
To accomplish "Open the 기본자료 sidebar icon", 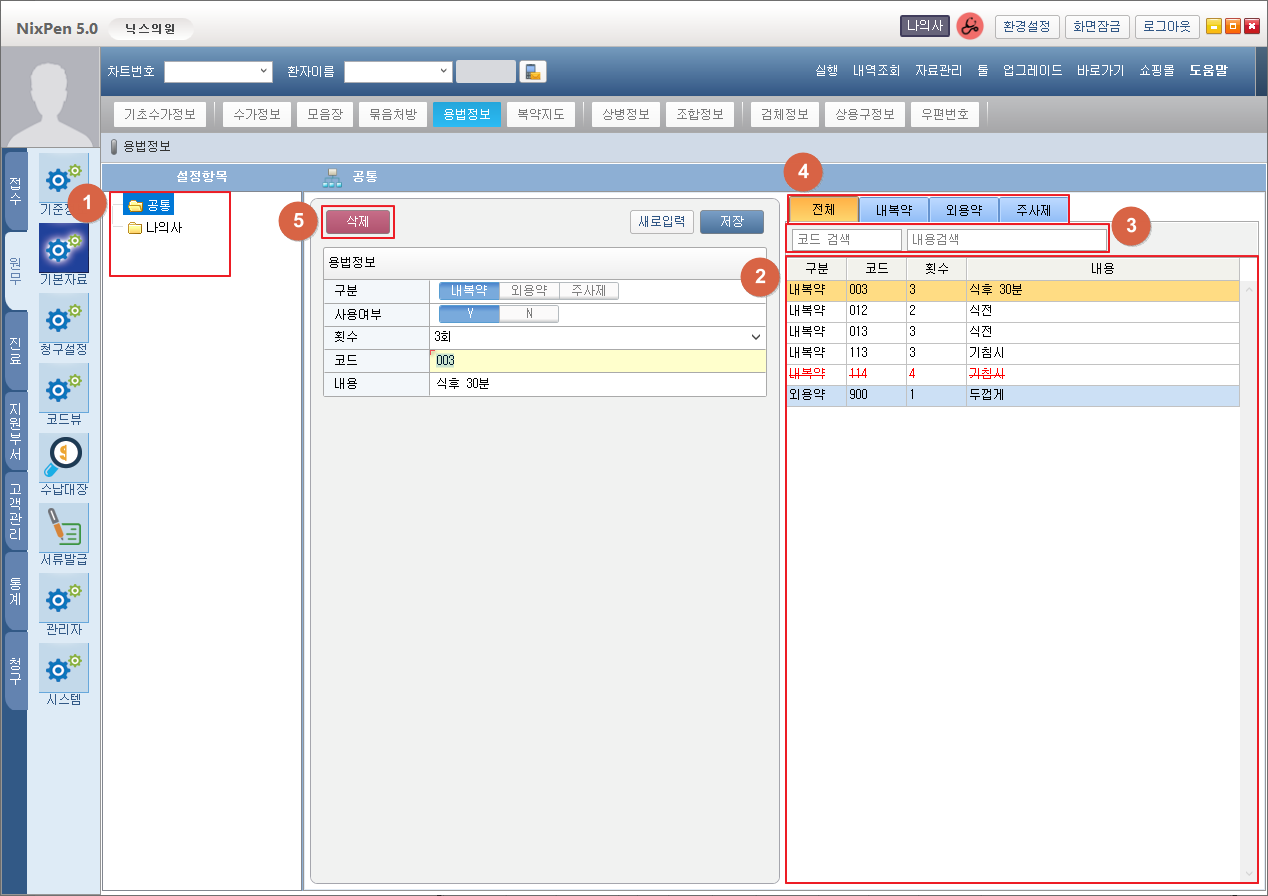I will coord(63,248).
